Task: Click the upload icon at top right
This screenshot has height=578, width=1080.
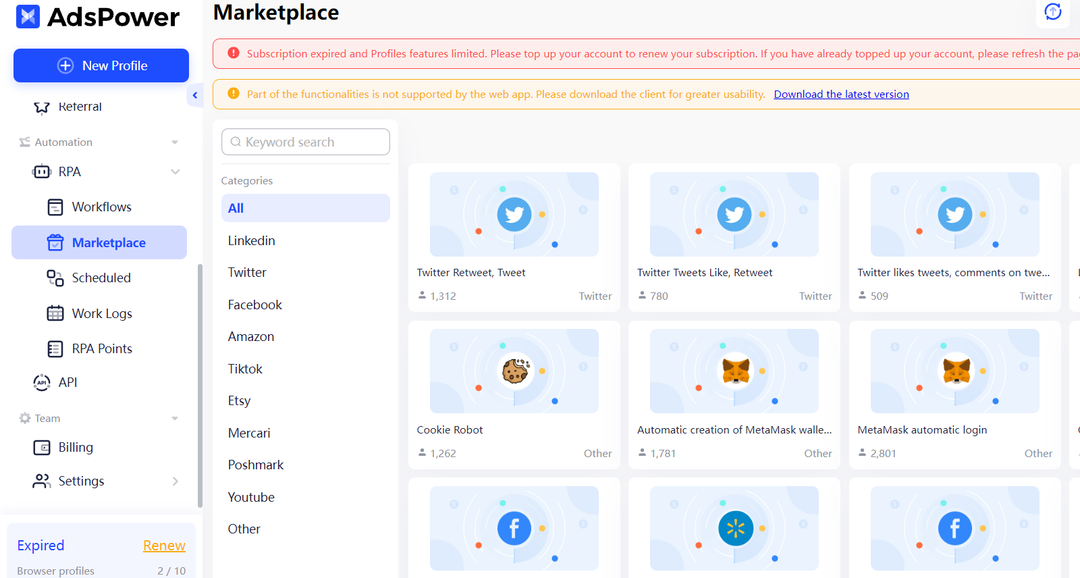Action: pos(1052,12)
